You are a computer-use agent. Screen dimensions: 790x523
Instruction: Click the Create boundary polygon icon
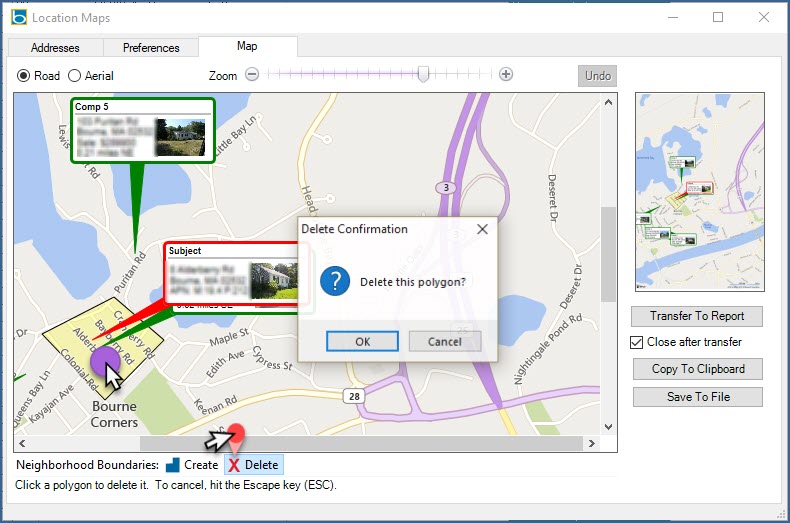[x=173, y=465]
